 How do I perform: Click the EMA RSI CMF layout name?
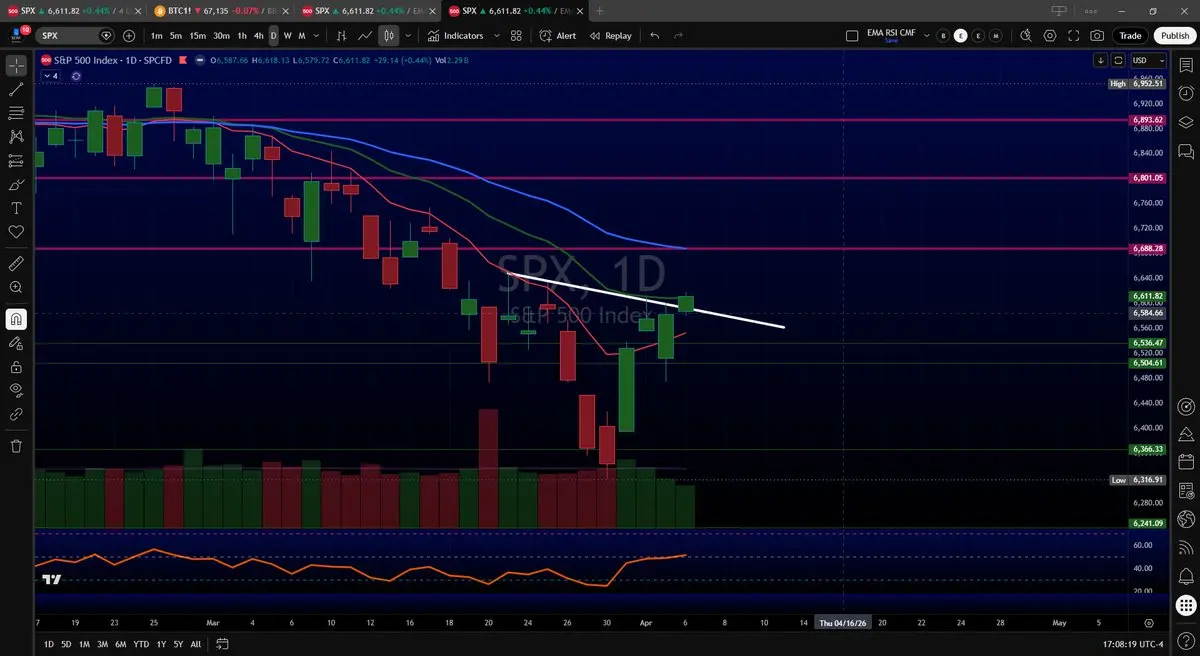tap(891, 33)
